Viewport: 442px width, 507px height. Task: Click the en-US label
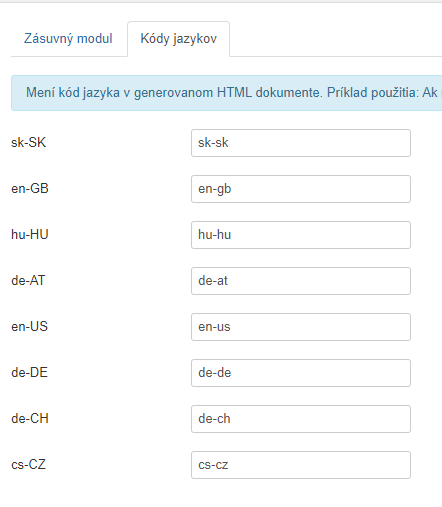coord(29,327)
